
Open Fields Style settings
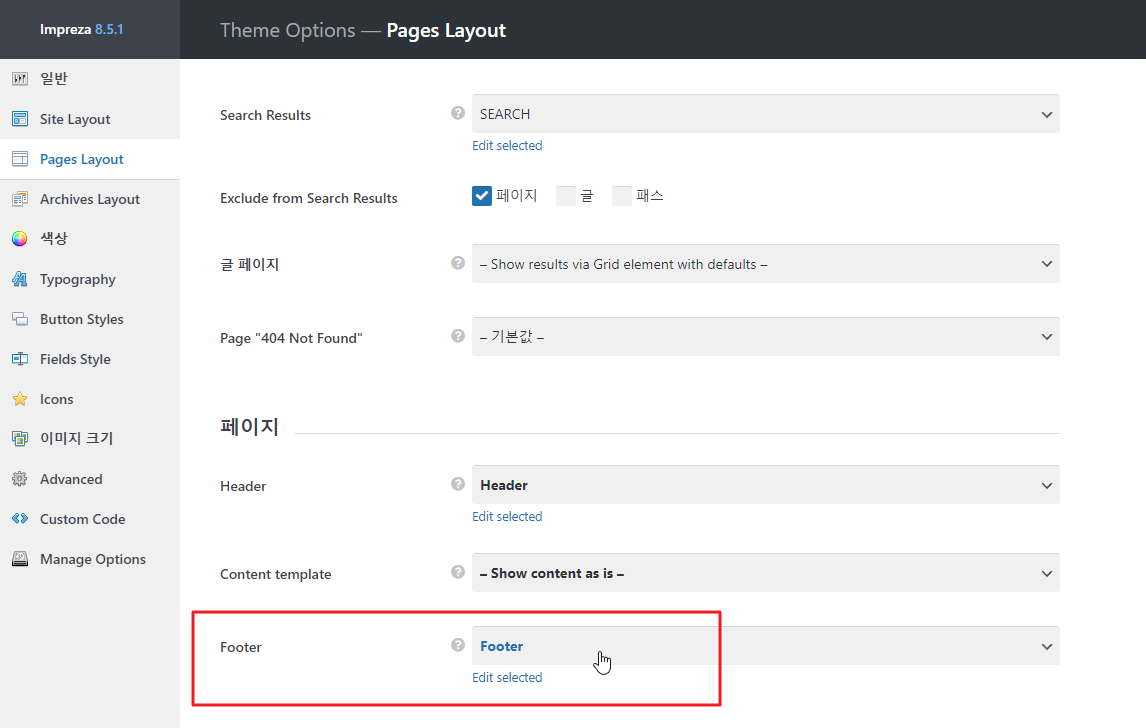tap(90, 359)
